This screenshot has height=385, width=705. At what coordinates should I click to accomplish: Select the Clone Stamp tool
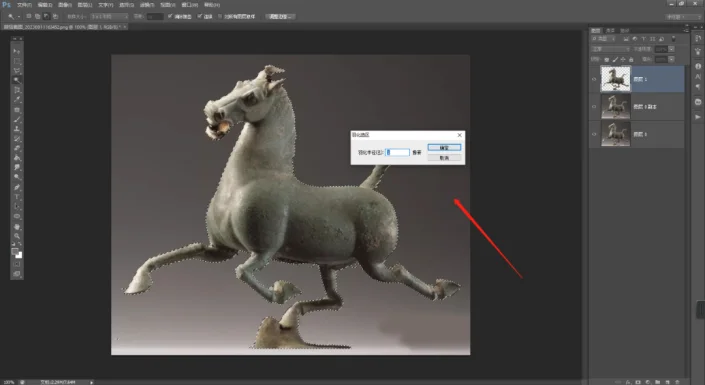(x=17, y=129)
